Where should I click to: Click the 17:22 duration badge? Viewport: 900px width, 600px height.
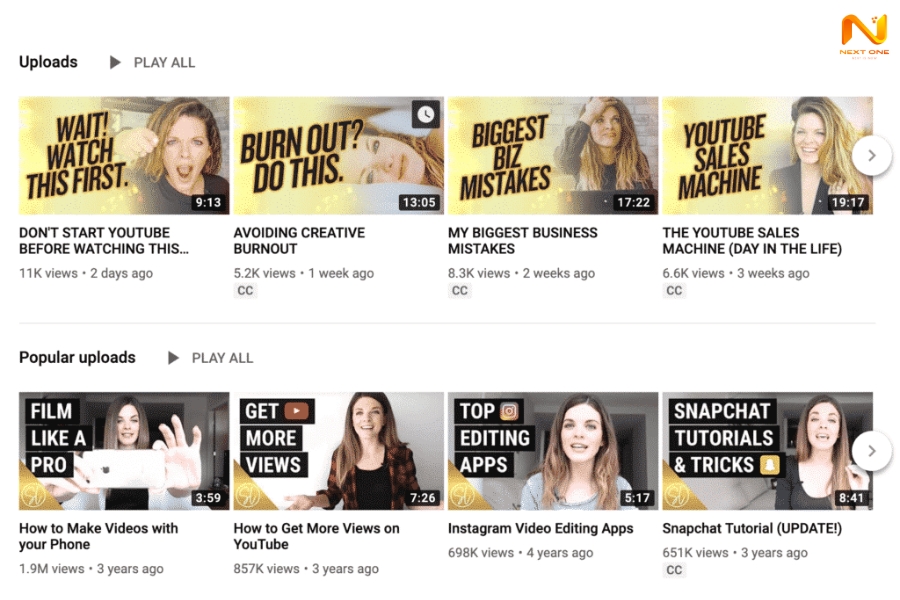tap(633, 202)
